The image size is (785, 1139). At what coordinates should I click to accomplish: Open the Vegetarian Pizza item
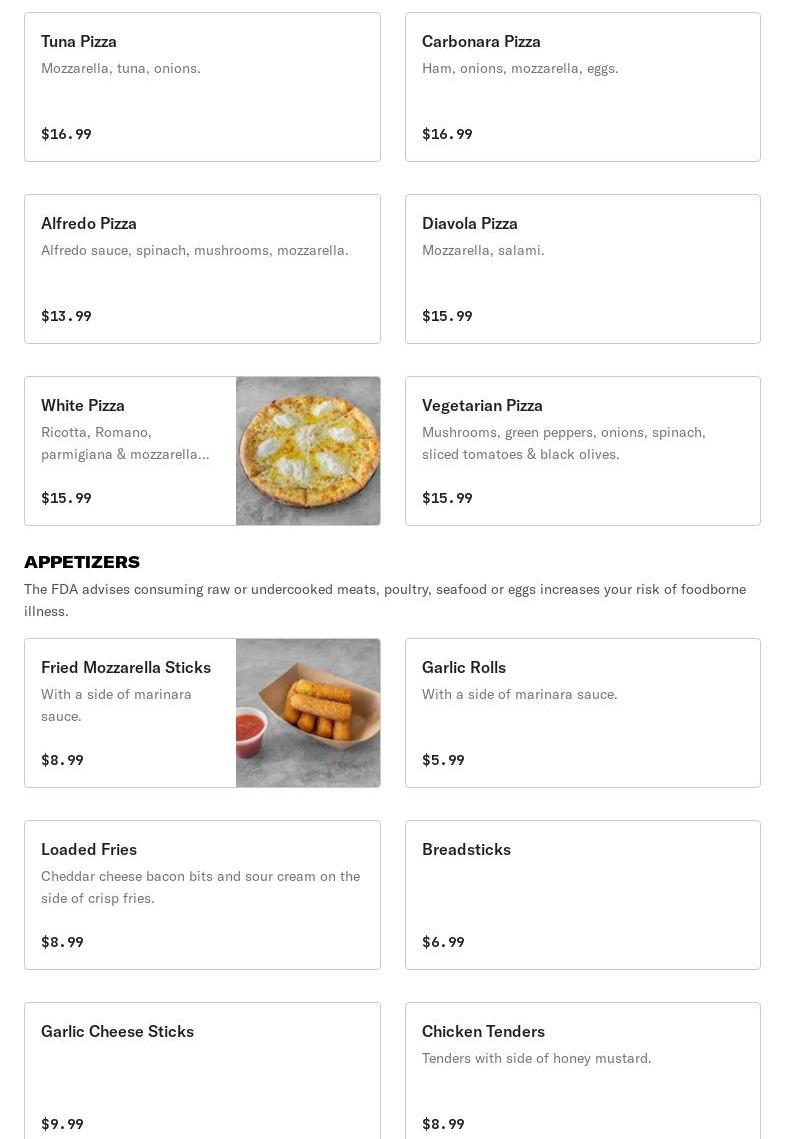[x=582, y=451]
